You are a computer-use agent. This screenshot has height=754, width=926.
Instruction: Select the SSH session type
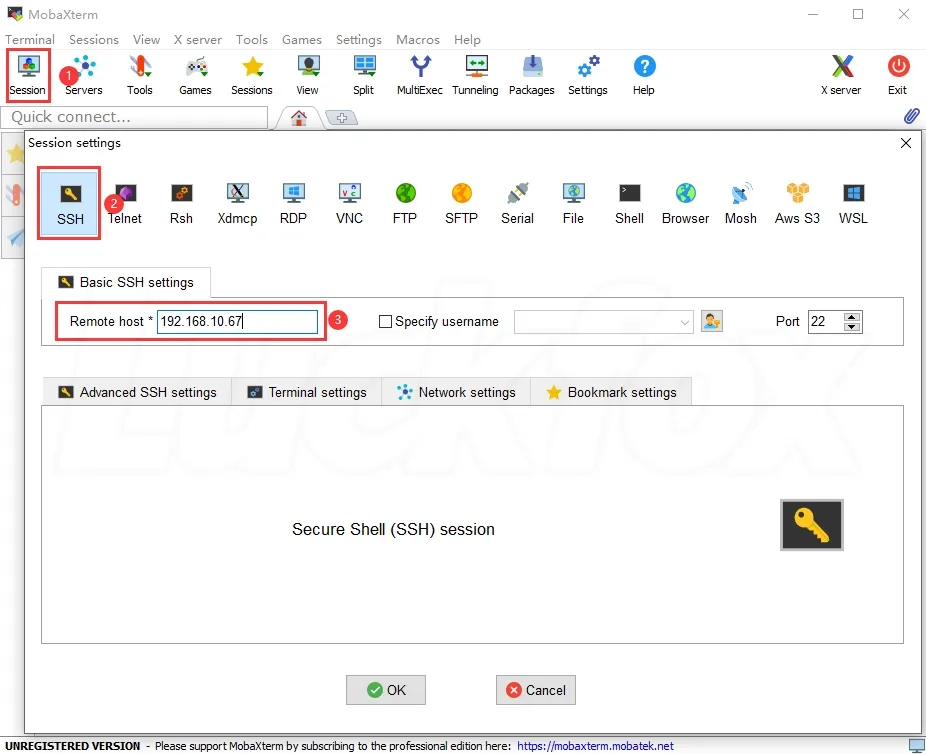pos(70,204)
